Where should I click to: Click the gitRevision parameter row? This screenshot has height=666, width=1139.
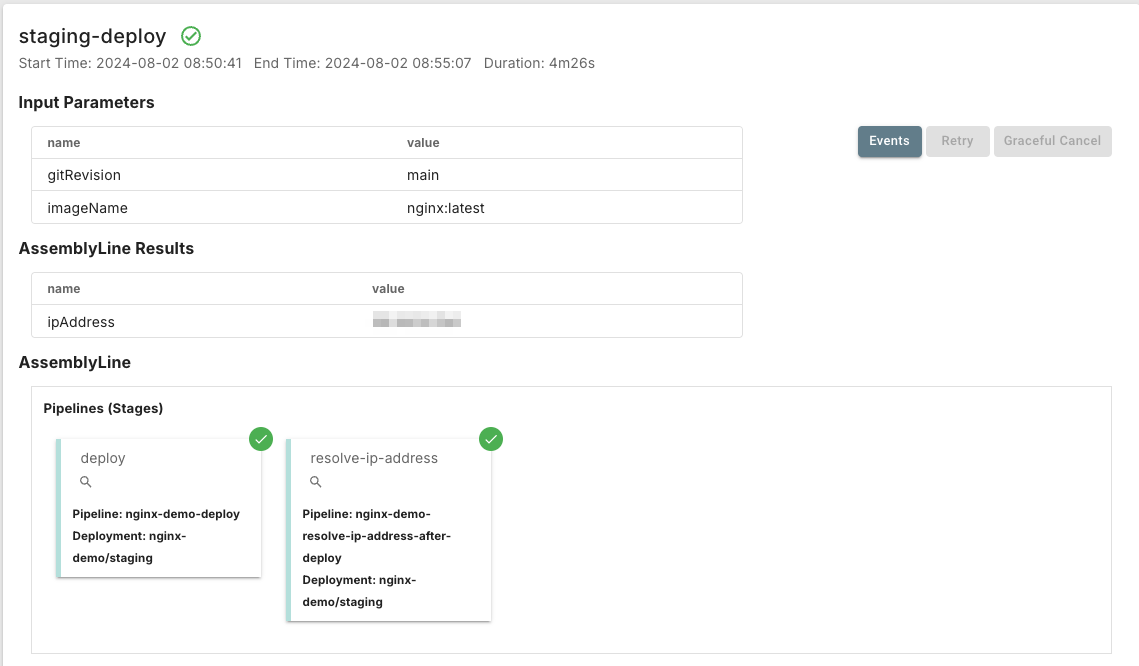click(386, 175)
